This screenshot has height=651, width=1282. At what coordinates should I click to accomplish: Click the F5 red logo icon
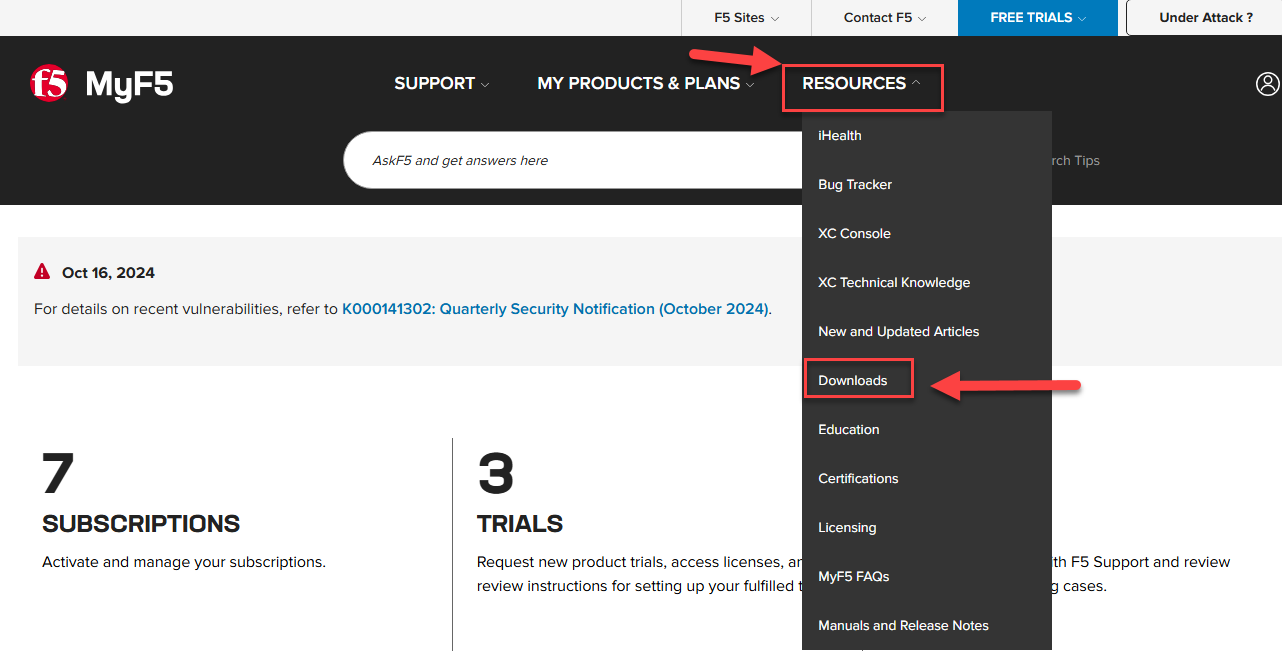pos(49,84)
